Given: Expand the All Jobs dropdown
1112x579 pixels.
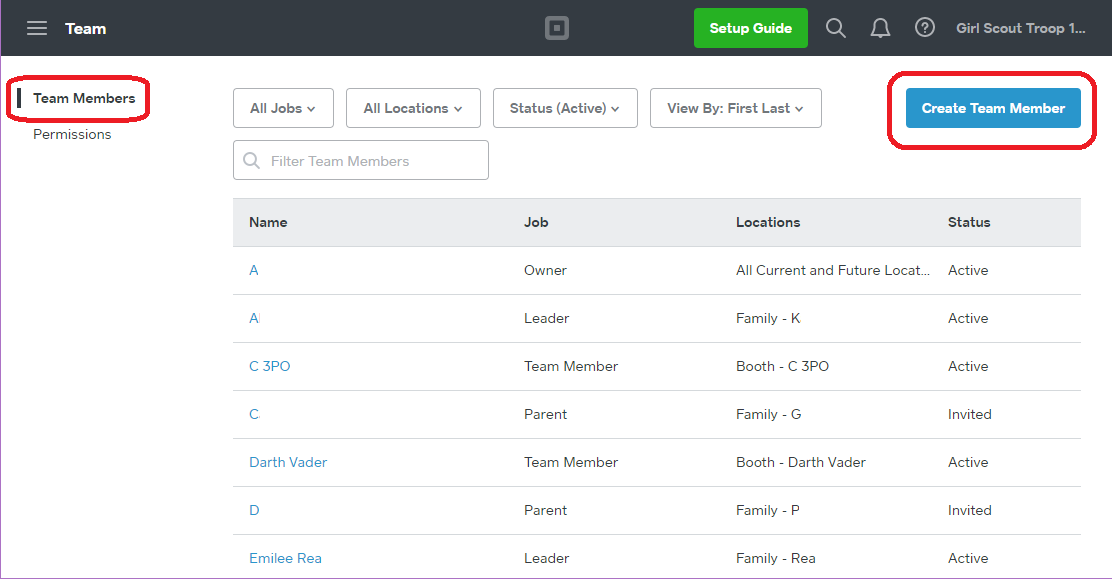Looking at the screenshot, I should pos(283,108).
